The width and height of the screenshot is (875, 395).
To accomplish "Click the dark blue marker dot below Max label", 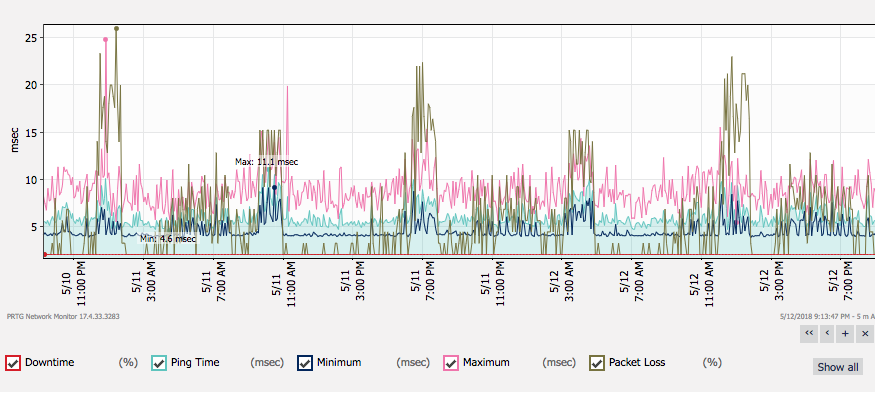I will pyautogui.click(x=274, y=187).
